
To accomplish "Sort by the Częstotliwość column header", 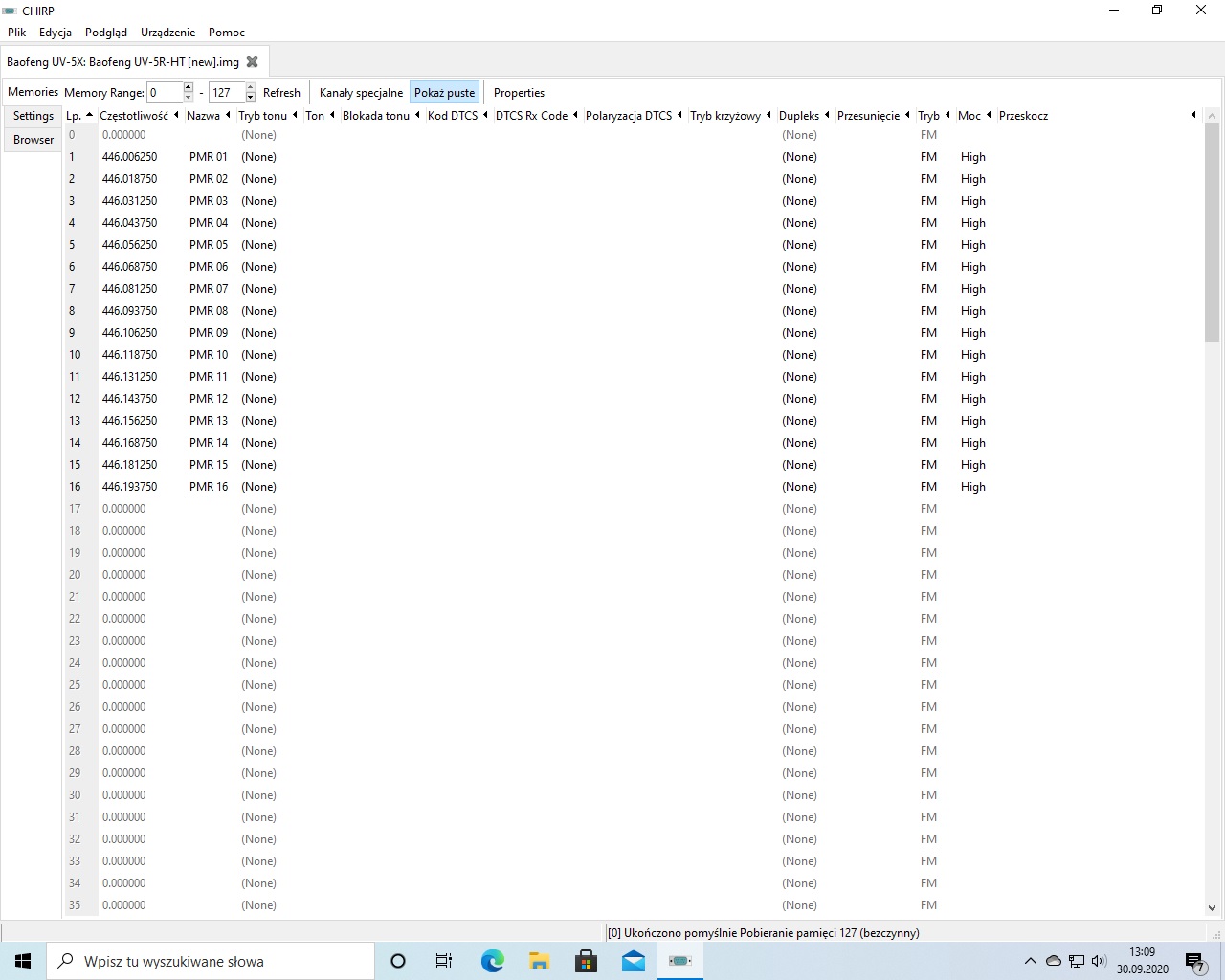I will coord(134,116).
